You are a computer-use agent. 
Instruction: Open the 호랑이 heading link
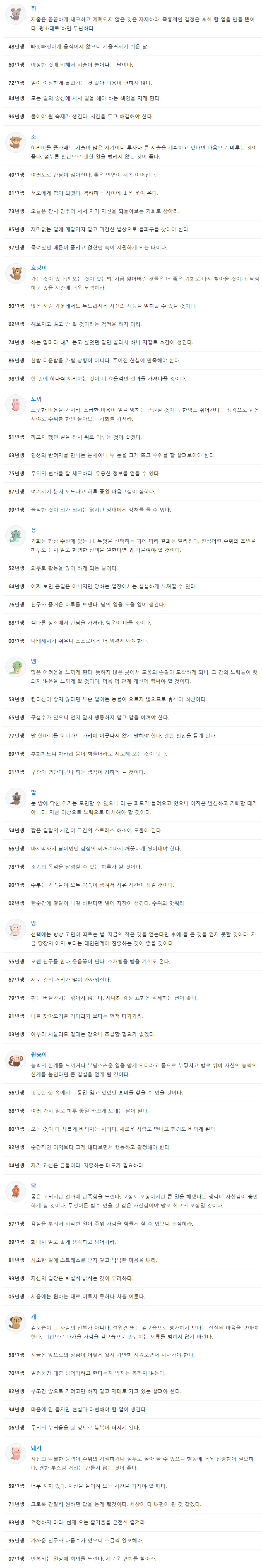click(x=39, y=268)
